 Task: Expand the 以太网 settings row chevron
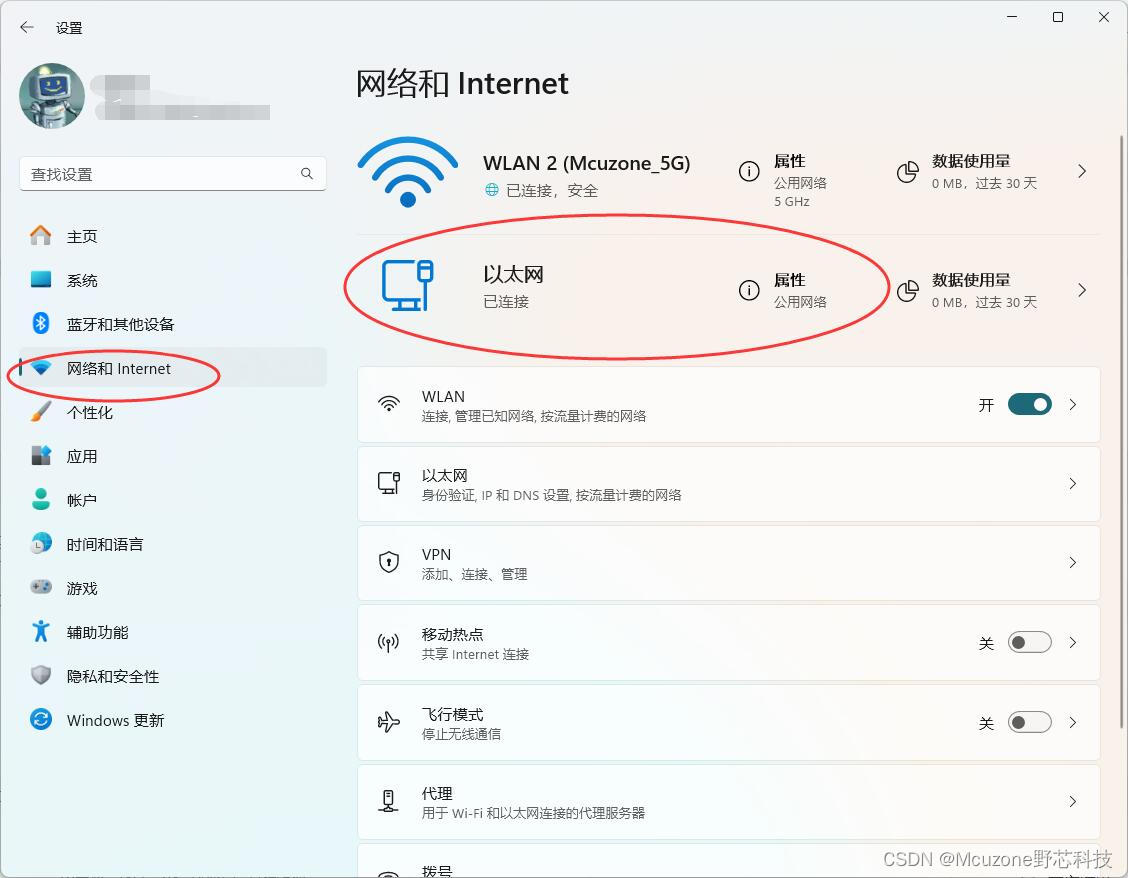(x=1073, y=484)
